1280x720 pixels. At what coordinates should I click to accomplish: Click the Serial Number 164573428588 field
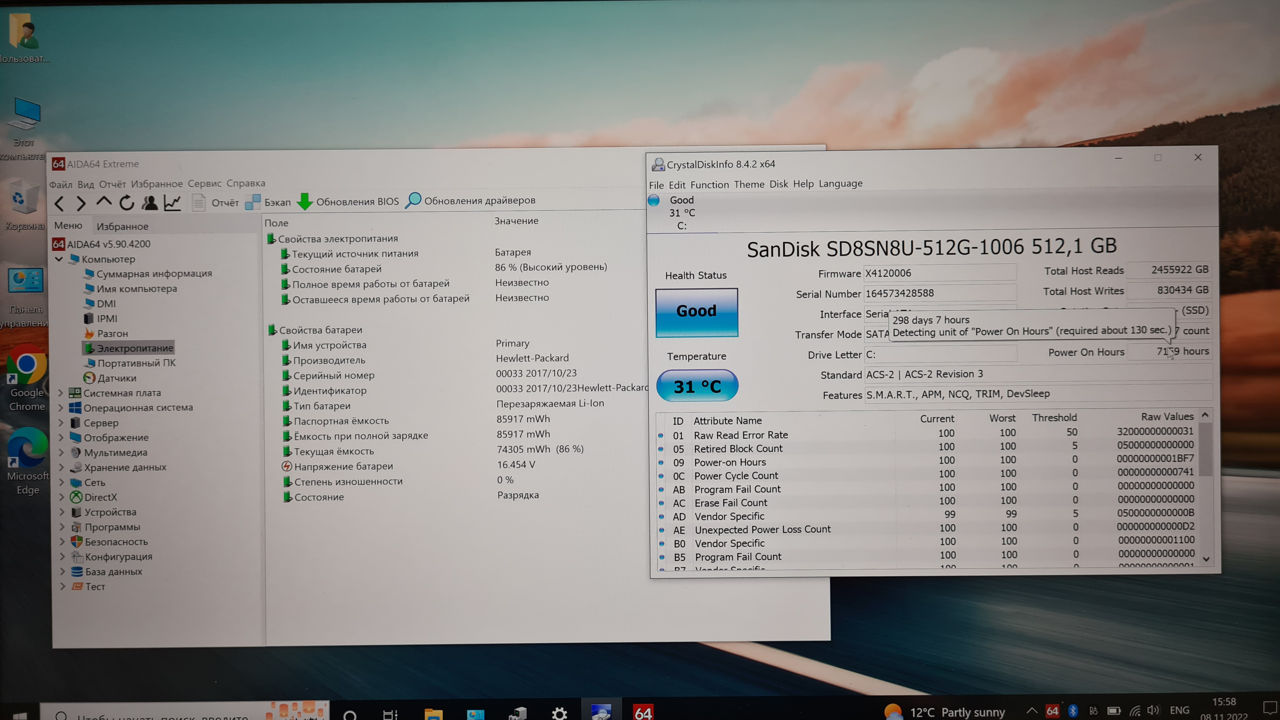click(x=940, y=294)
